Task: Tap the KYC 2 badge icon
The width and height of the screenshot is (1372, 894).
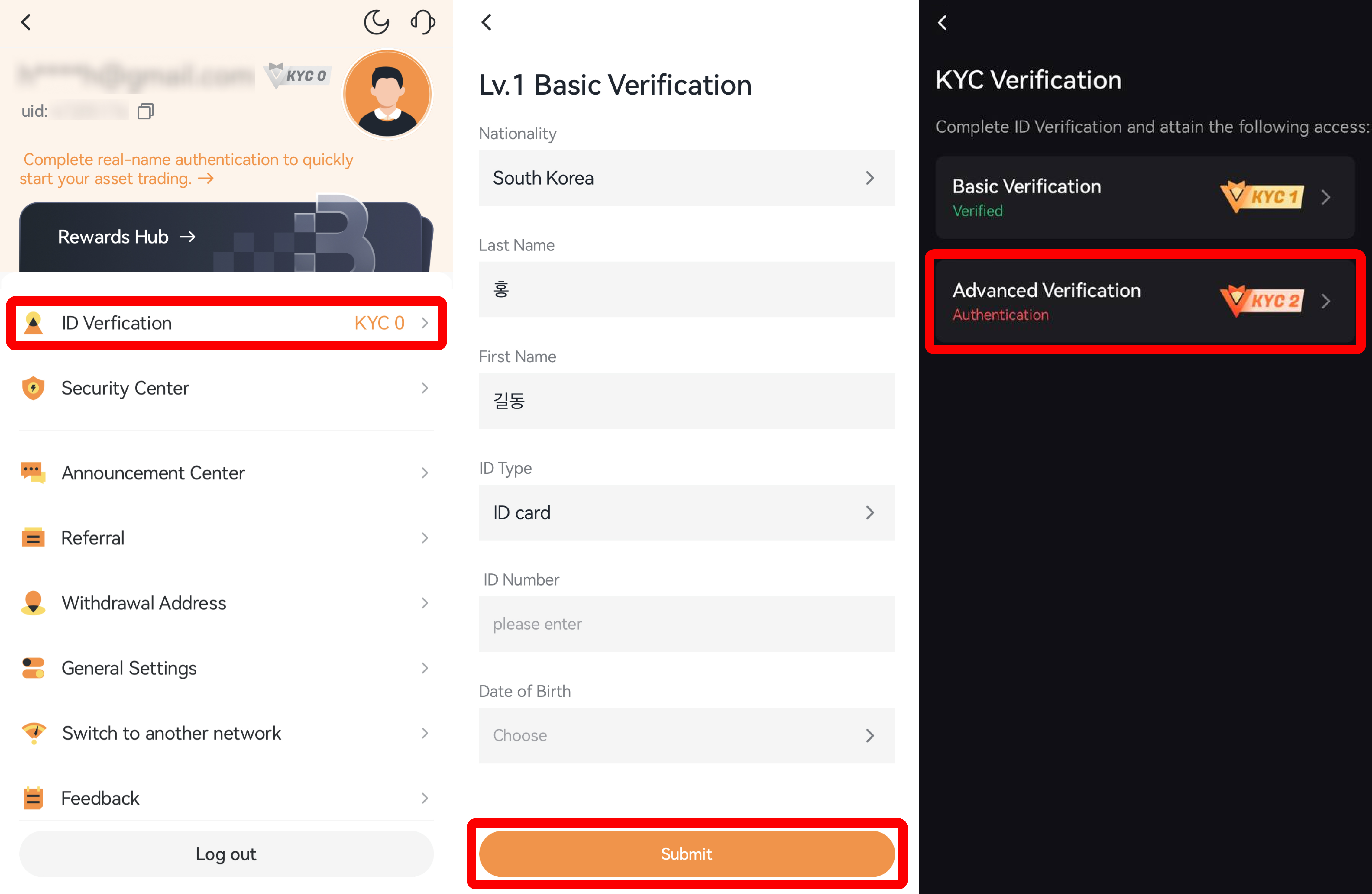Action: pyautogui.click(x=1261, y=301)
